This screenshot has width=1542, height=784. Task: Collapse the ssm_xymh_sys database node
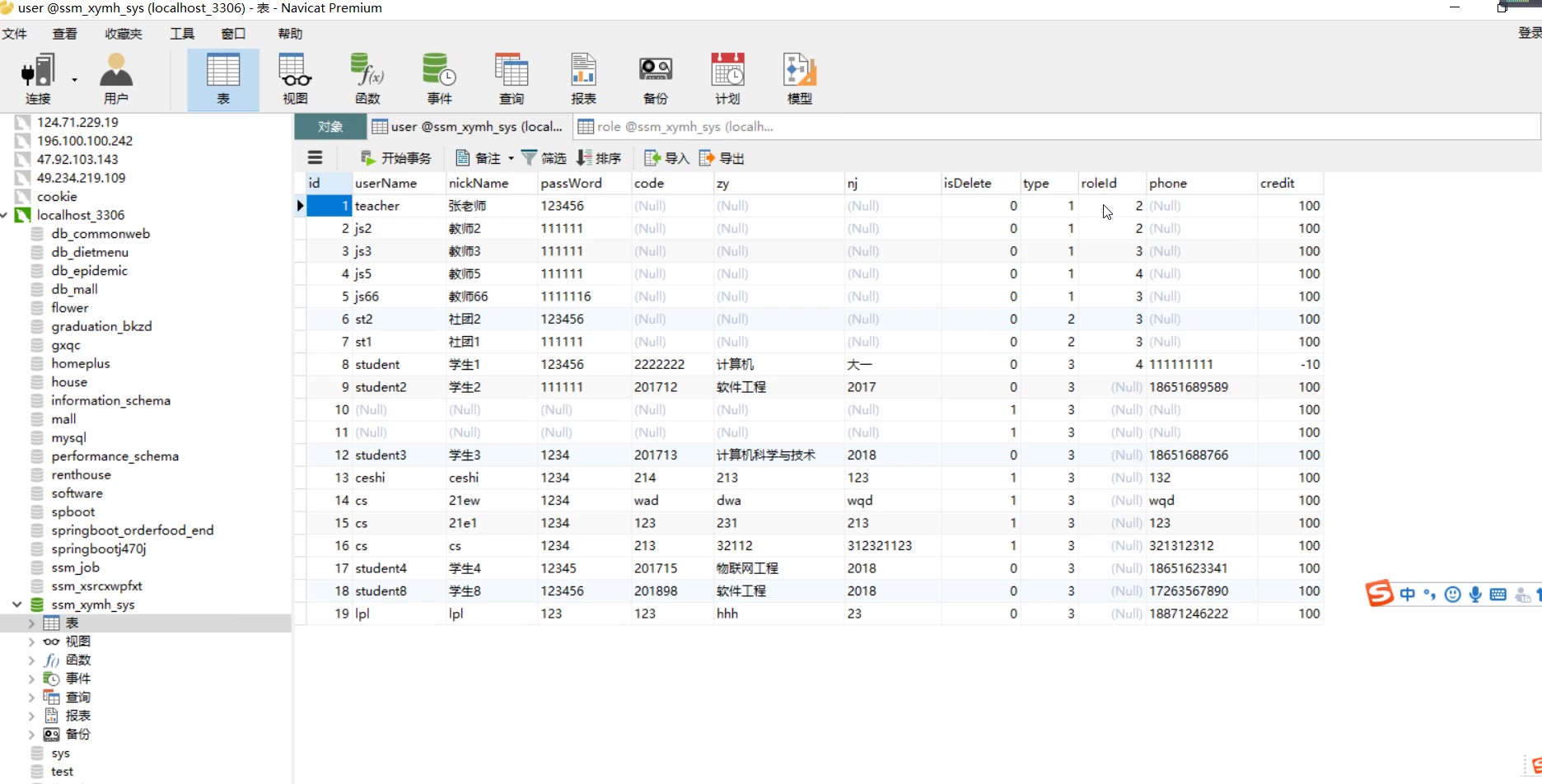(17, 604)
